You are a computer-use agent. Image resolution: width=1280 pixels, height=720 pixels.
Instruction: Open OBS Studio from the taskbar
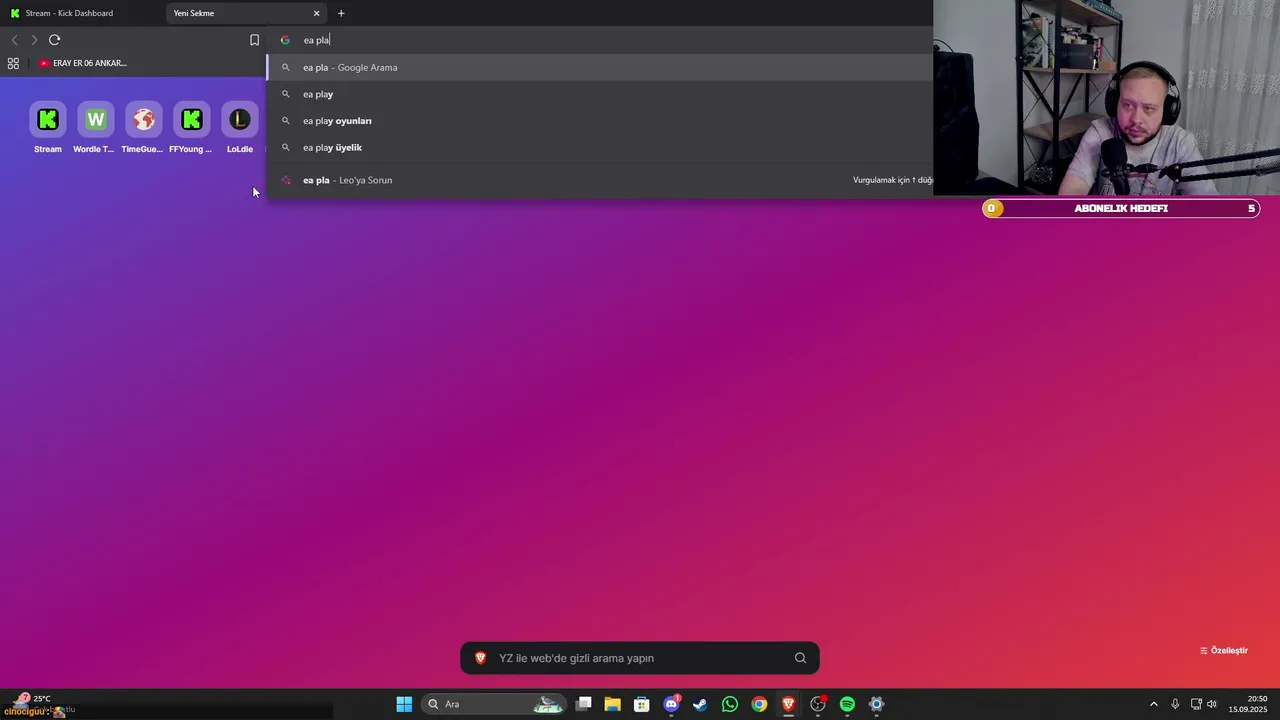tap(818, 704)
